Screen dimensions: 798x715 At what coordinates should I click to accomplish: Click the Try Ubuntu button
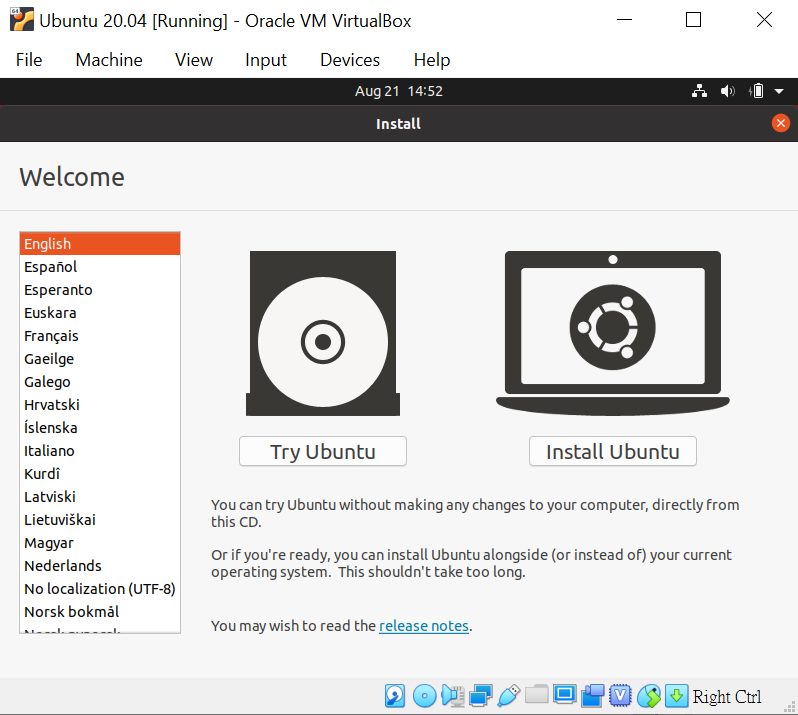tap(323, 451)
